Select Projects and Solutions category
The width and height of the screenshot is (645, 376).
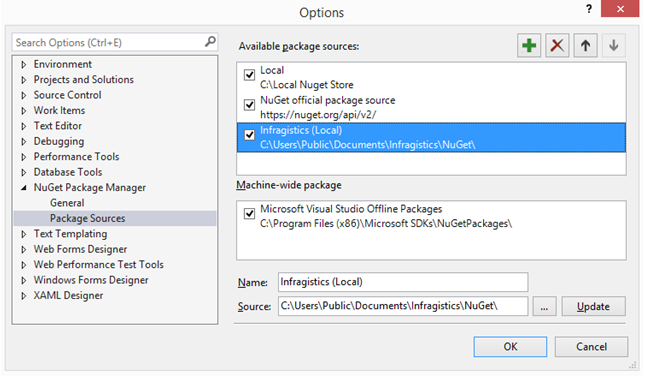(x=84, y=79)
